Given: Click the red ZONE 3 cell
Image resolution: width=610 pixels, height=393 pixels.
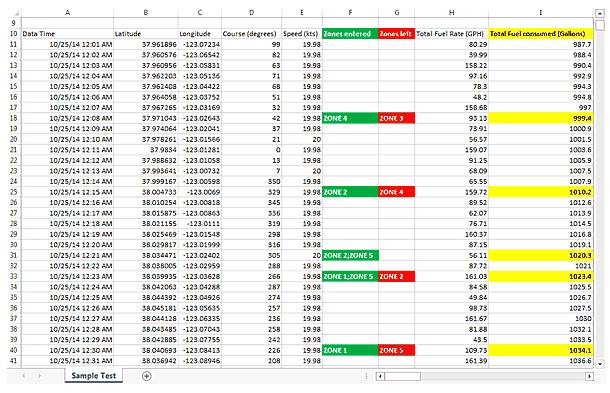Looking at the screenshot, I should 396,118.
